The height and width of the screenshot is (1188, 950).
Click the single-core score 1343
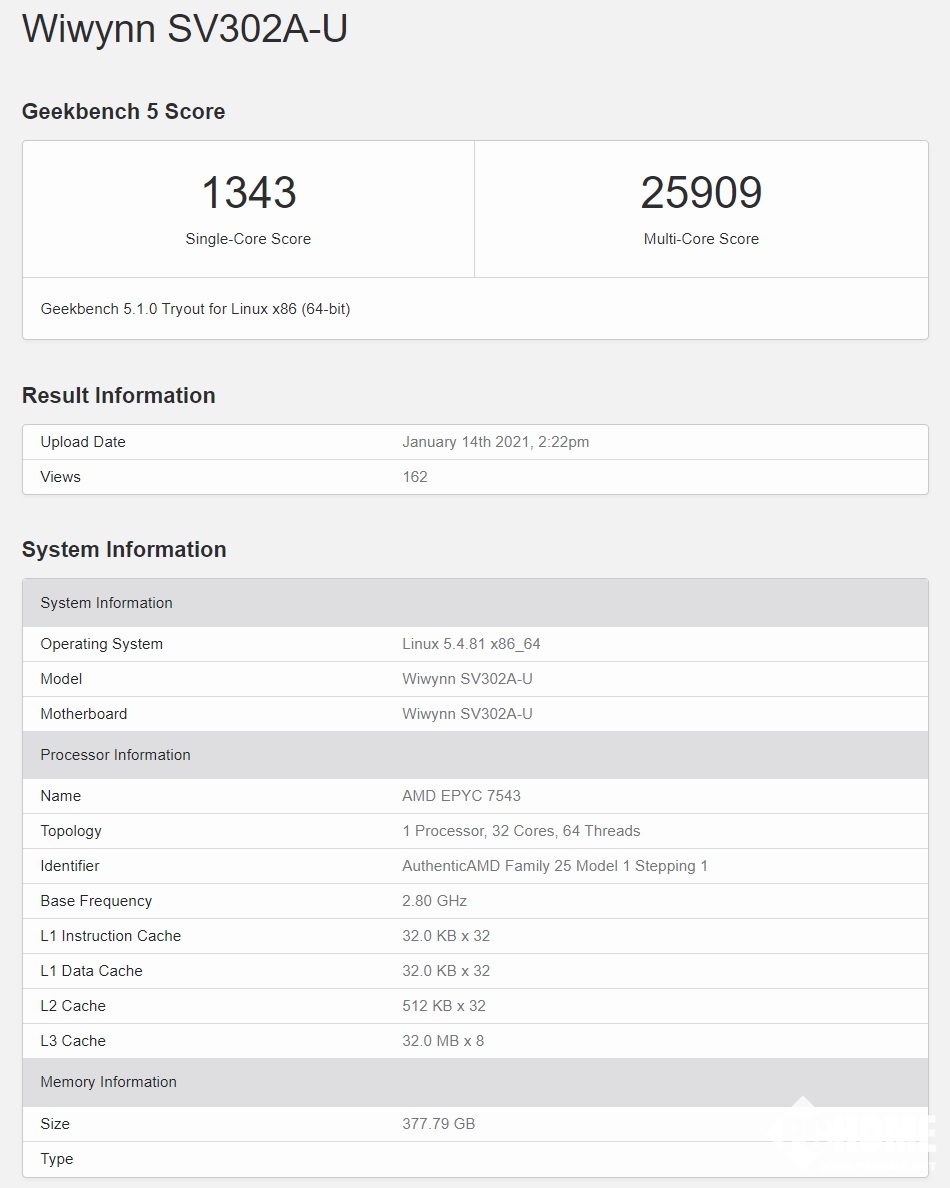pos(248,193)
